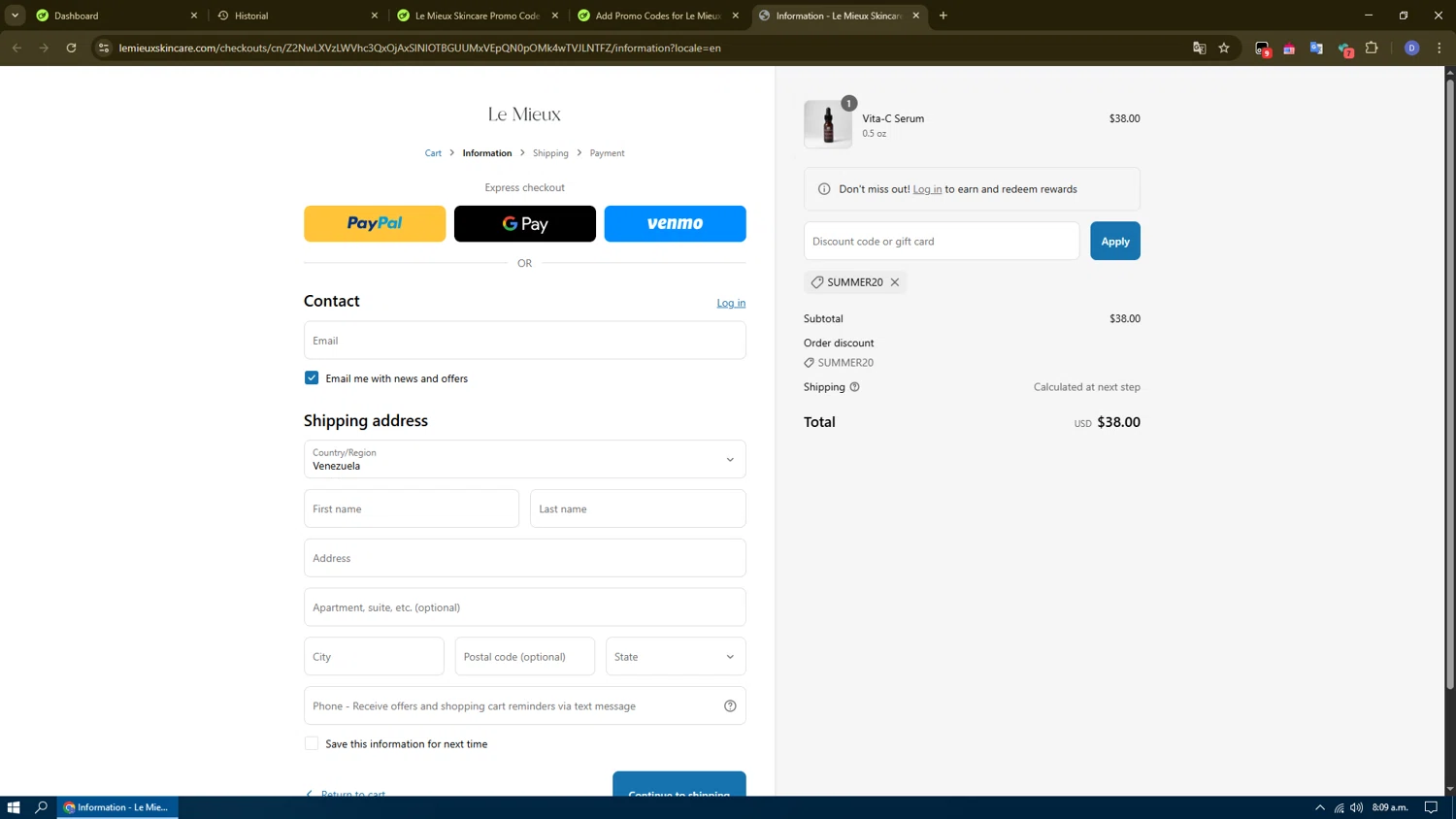Image resolution: width=1456 pixels, height=819 pixels.
Task: Toggle Email me with news and offers checkbox
Action: 312,377
